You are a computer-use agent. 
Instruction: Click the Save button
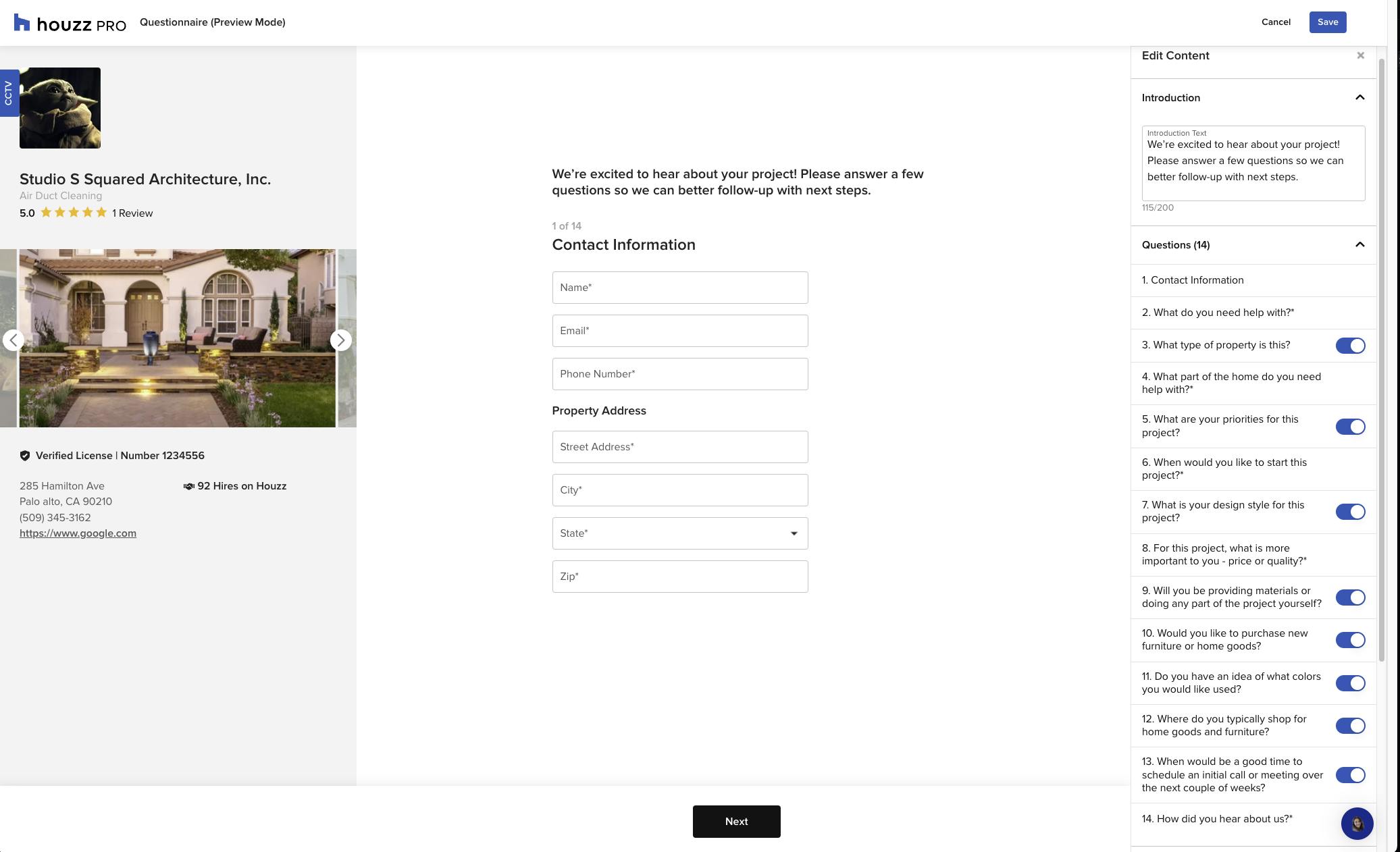click(1326, 22)
